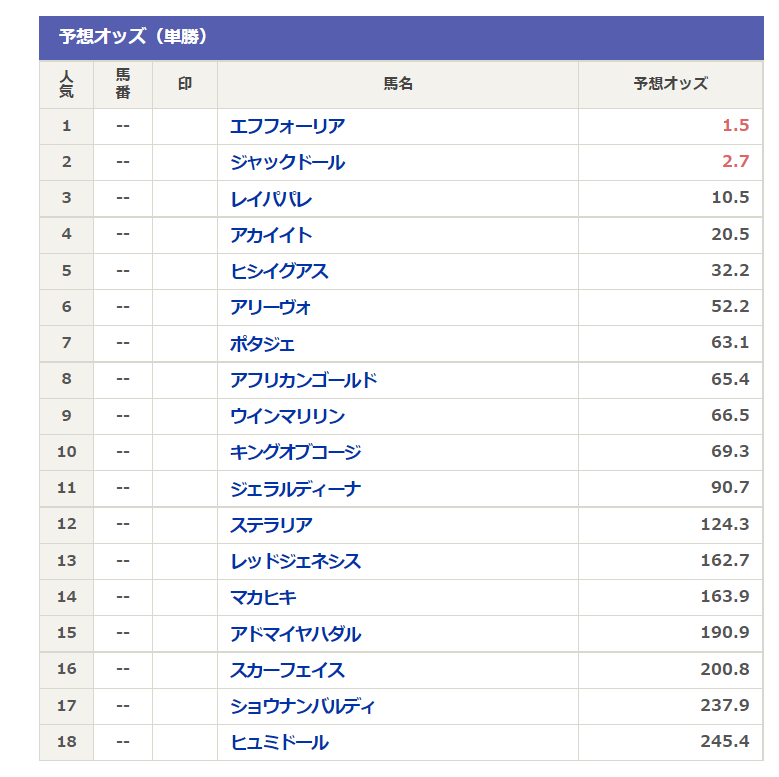Click the 馬名 column header

pyautogui.click(x=398, y=84)
